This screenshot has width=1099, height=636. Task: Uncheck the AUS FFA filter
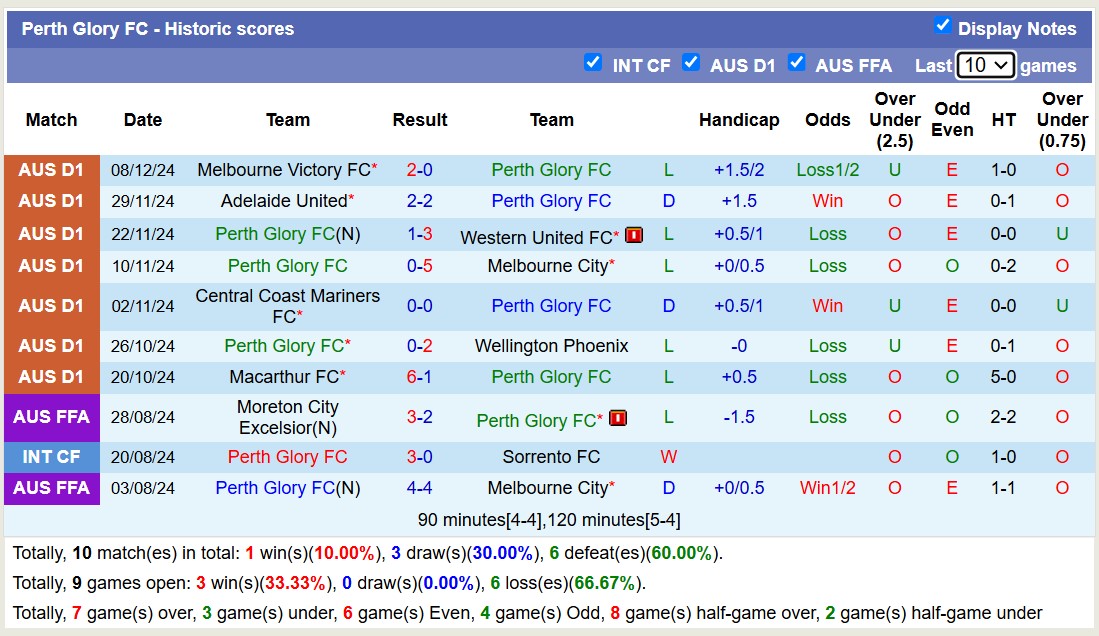[x=797, y=62]
